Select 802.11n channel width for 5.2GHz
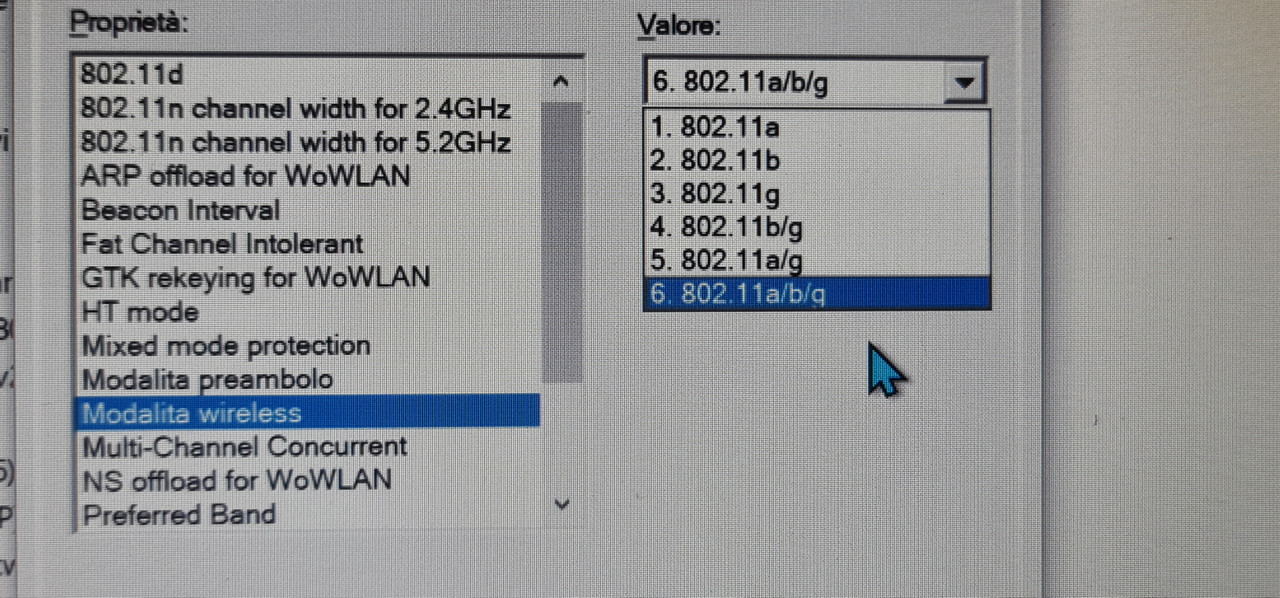The image size is (1280, 598). (x=308, y=141)
